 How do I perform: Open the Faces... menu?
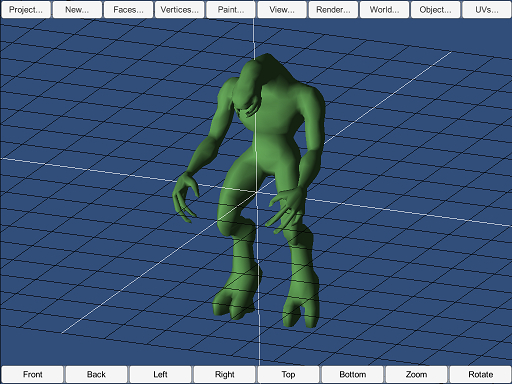[128, 10]
